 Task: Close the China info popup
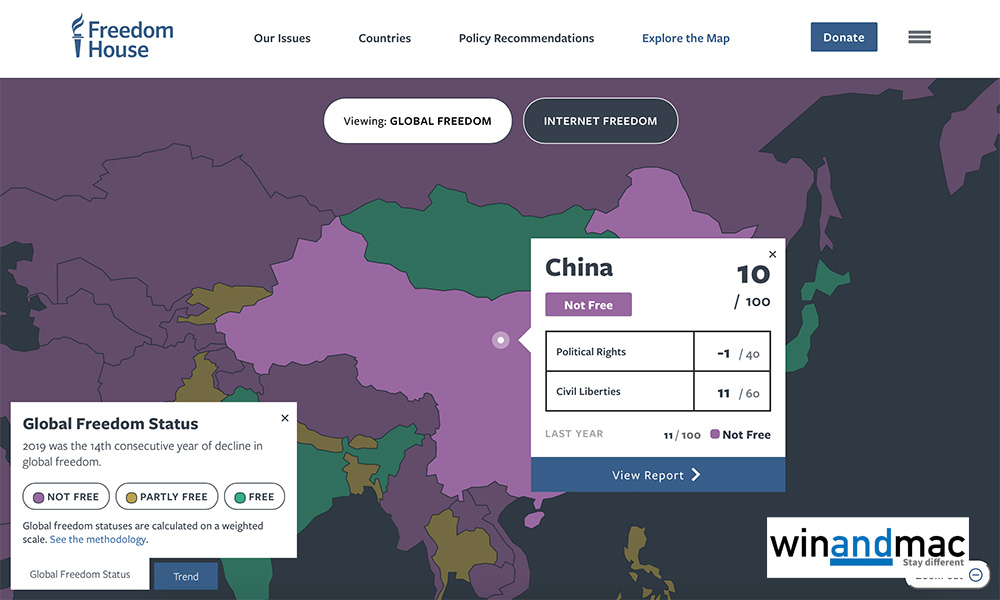pos(772,254)
